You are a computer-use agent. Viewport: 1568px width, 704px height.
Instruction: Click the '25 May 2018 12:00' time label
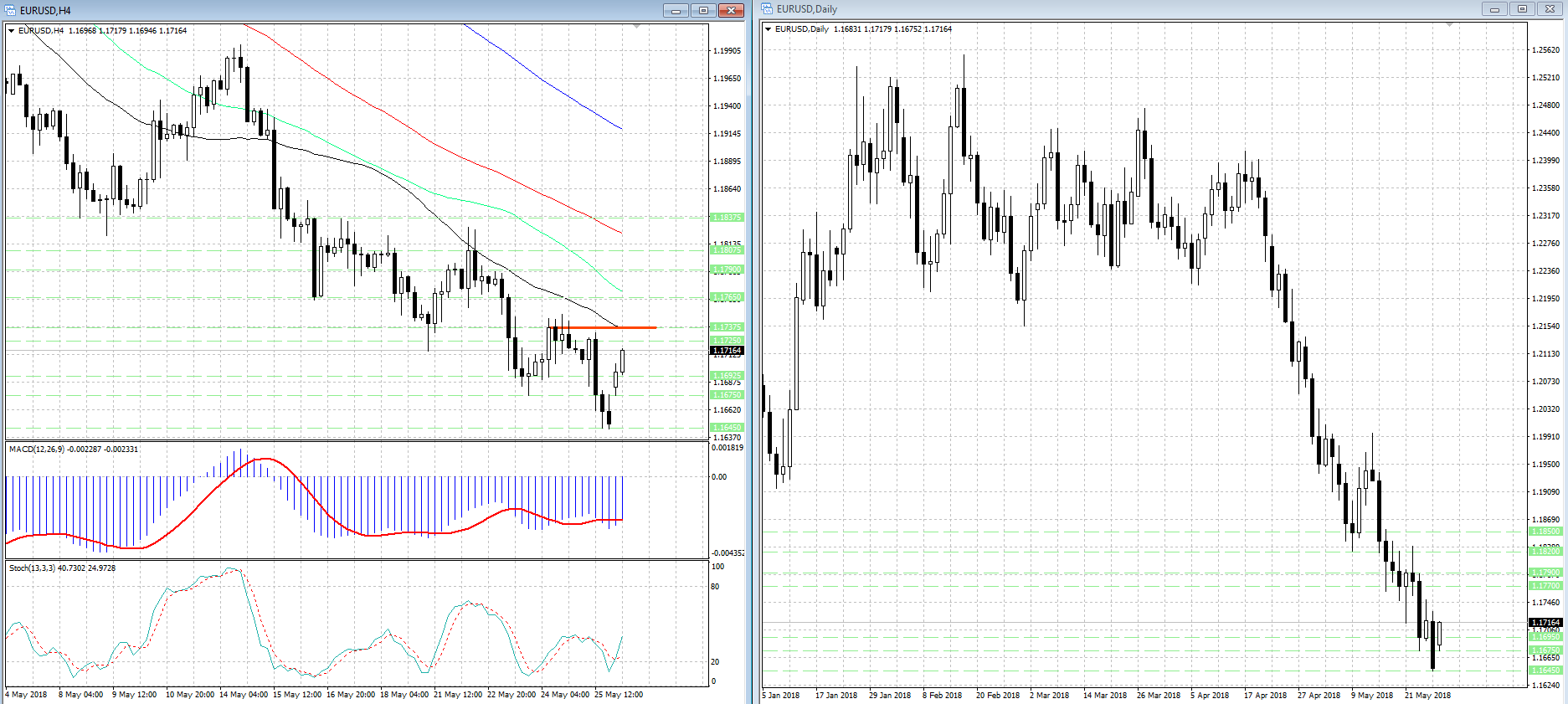point(619,695)
